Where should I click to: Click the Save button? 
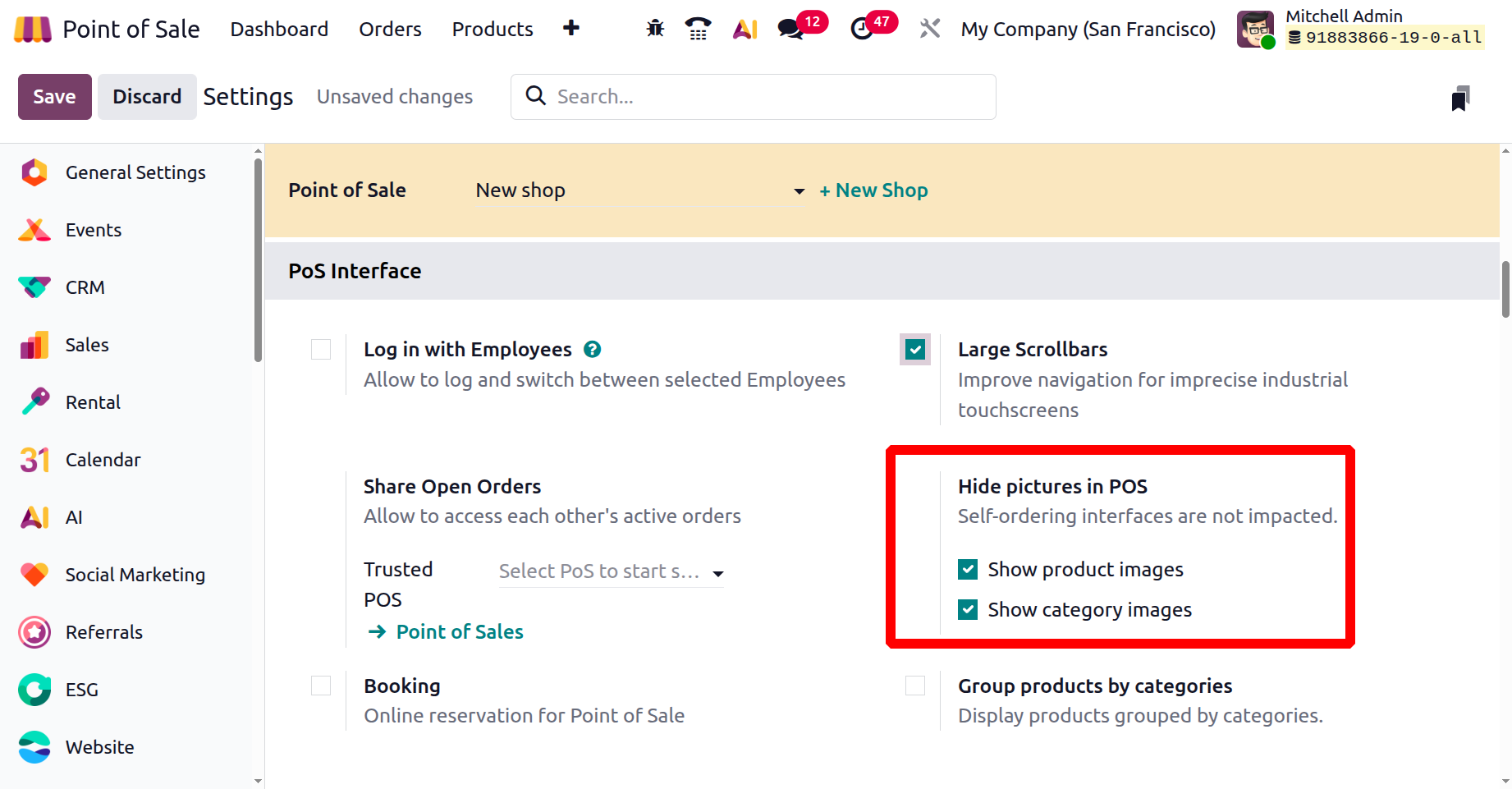pos(54,97)
